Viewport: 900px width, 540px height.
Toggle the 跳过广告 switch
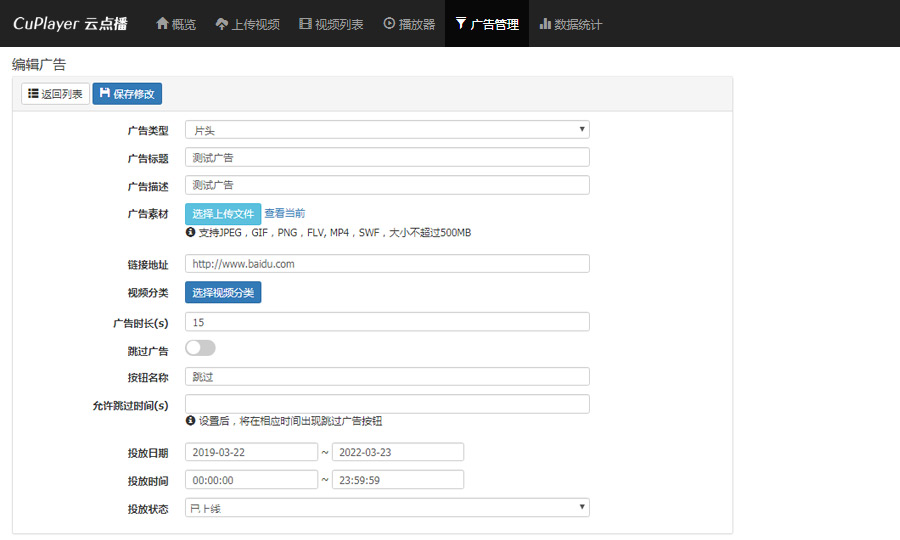click(200, 348)
